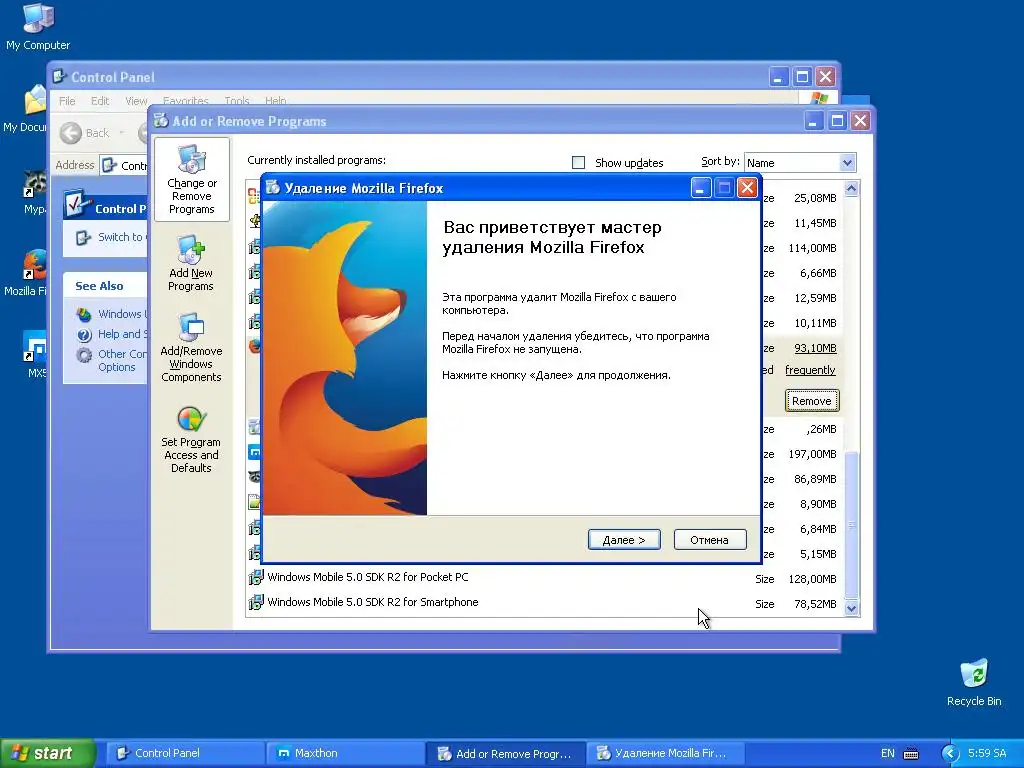The image size is (1024, 768).
Task: Select Add New Programs icon
Action: pyautogui.click(x=191, y=263)
